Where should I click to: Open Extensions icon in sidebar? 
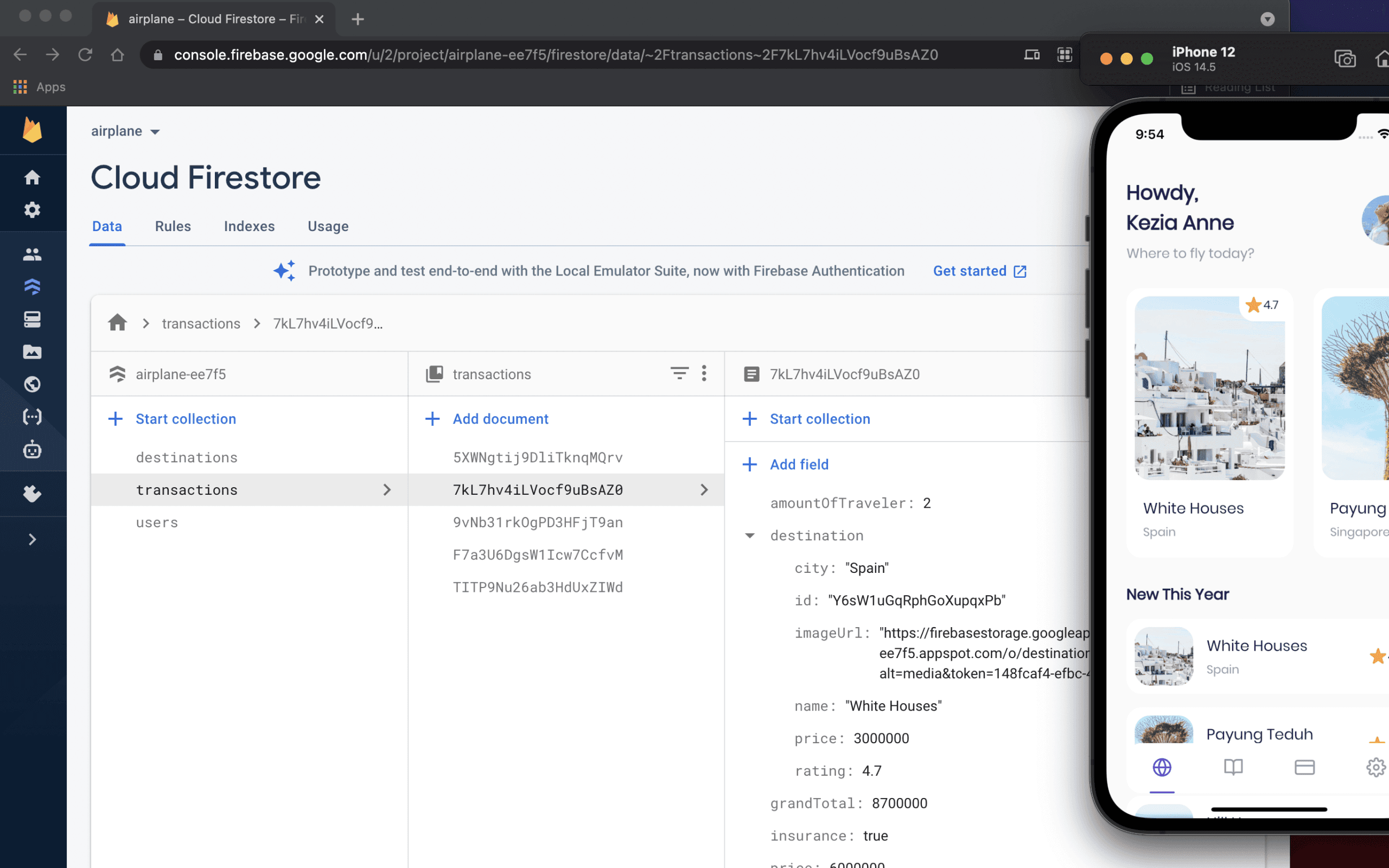pyautogui.click(x=32, y=494)
